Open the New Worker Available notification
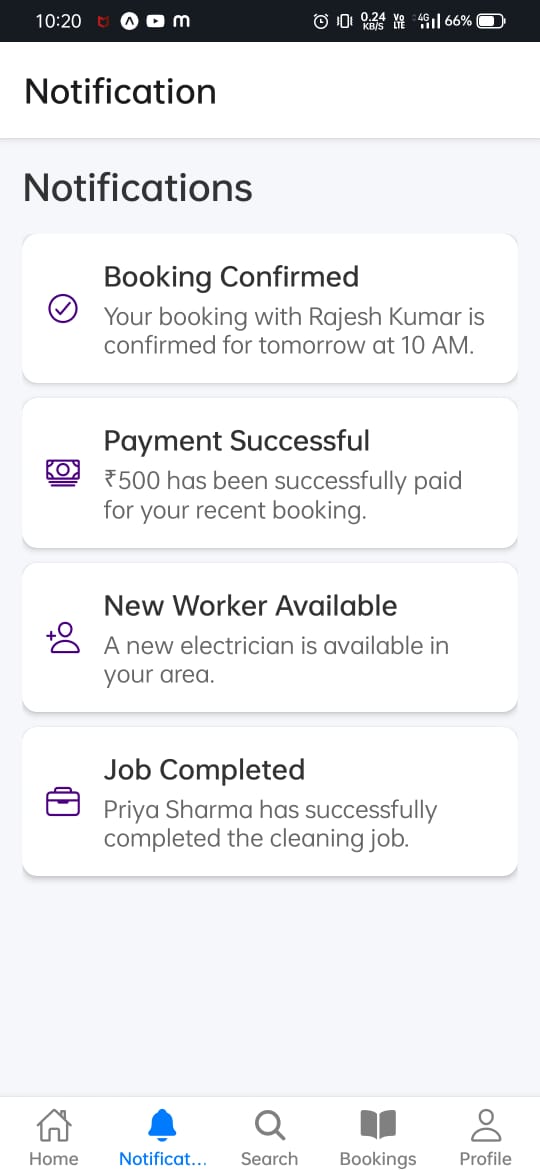Viewport: 540px width, 1170px height. [x=270, y=637]
